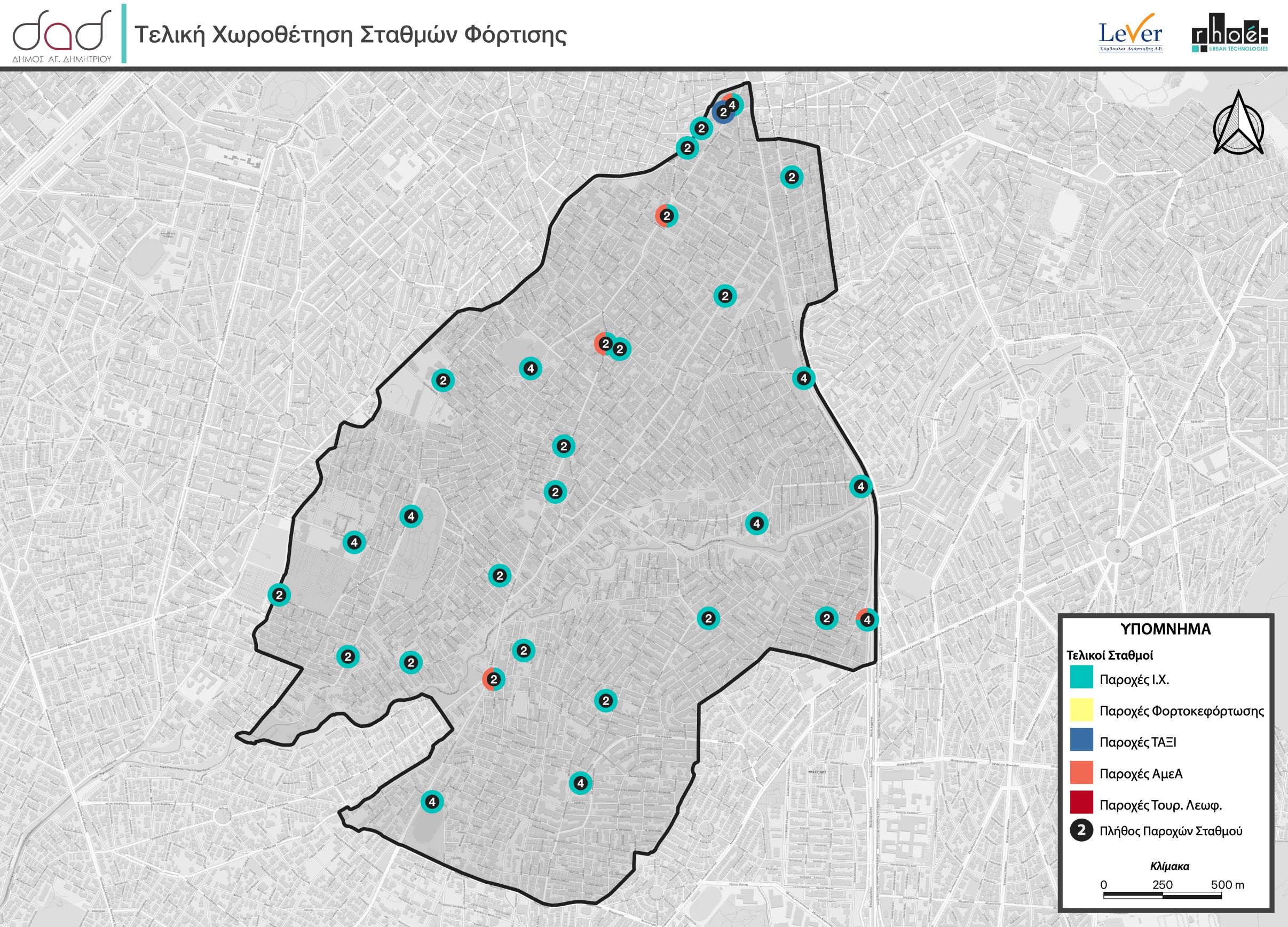Screen dimensions: 1288x927
Task: Select the easternmost orange-teal station marker labeled 4
Action: click(867, 621)
